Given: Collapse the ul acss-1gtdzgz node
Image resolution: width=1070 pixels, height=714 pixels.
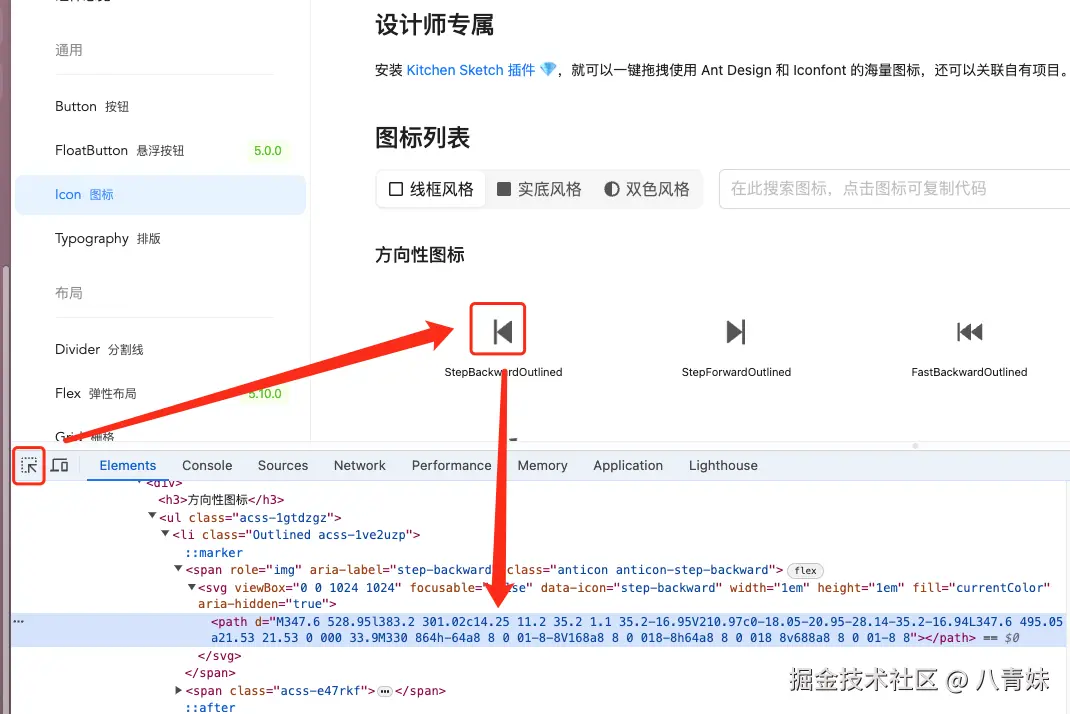Looking at the screenshot, I should [x=152, y=516].
